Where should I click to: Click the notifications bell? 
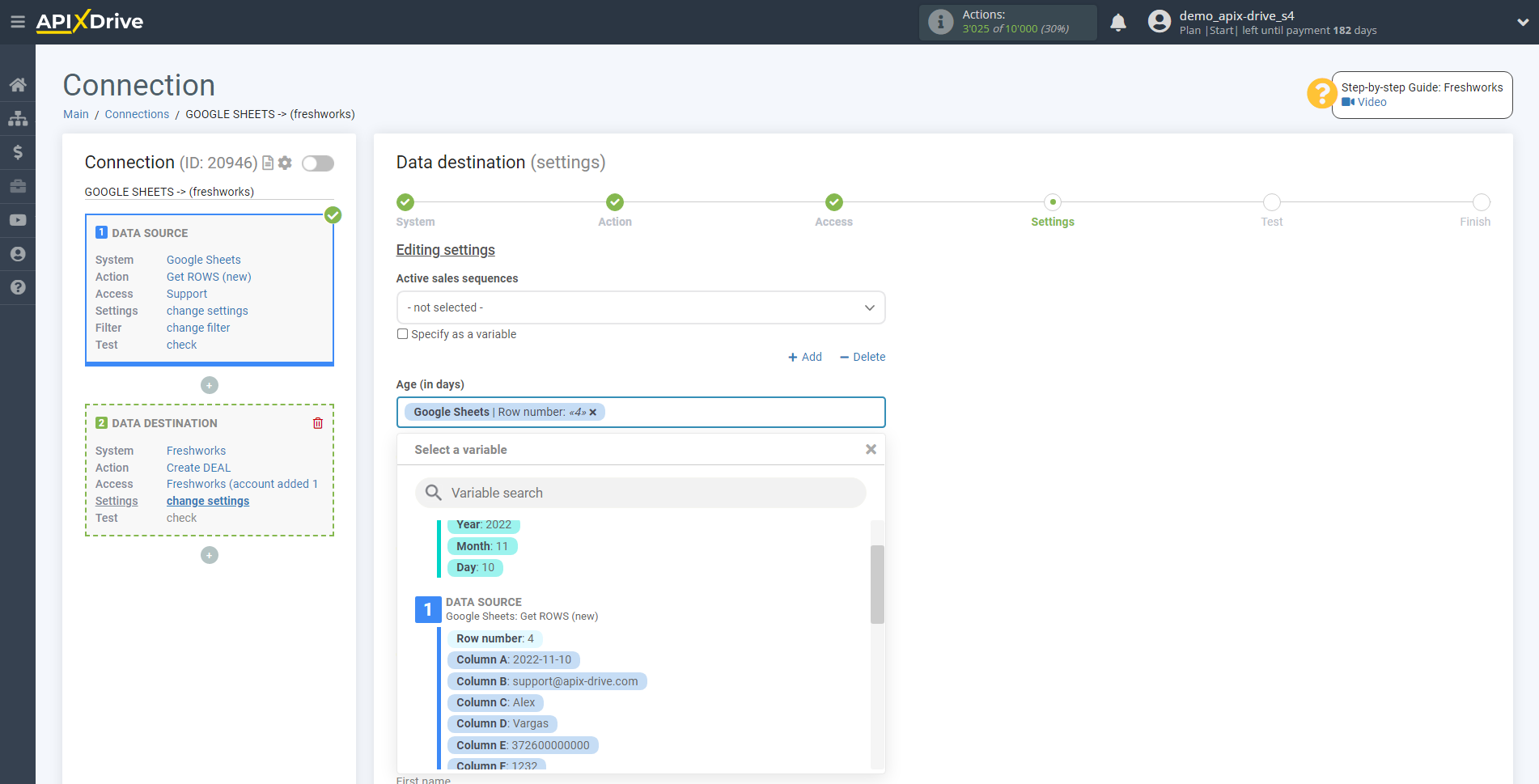(x=1118, y=23)
